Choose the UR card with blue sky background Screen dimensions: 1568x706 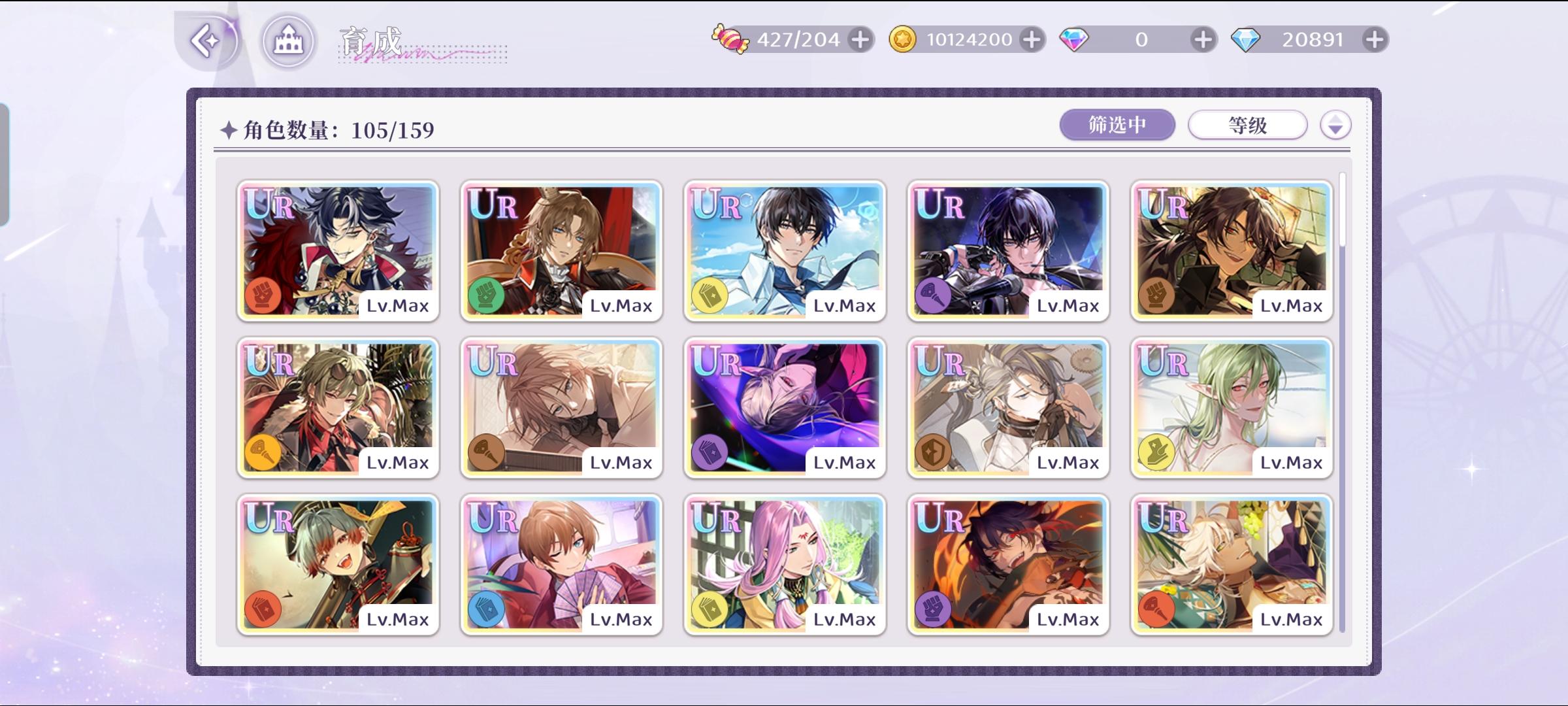click(x=785, y=251)
